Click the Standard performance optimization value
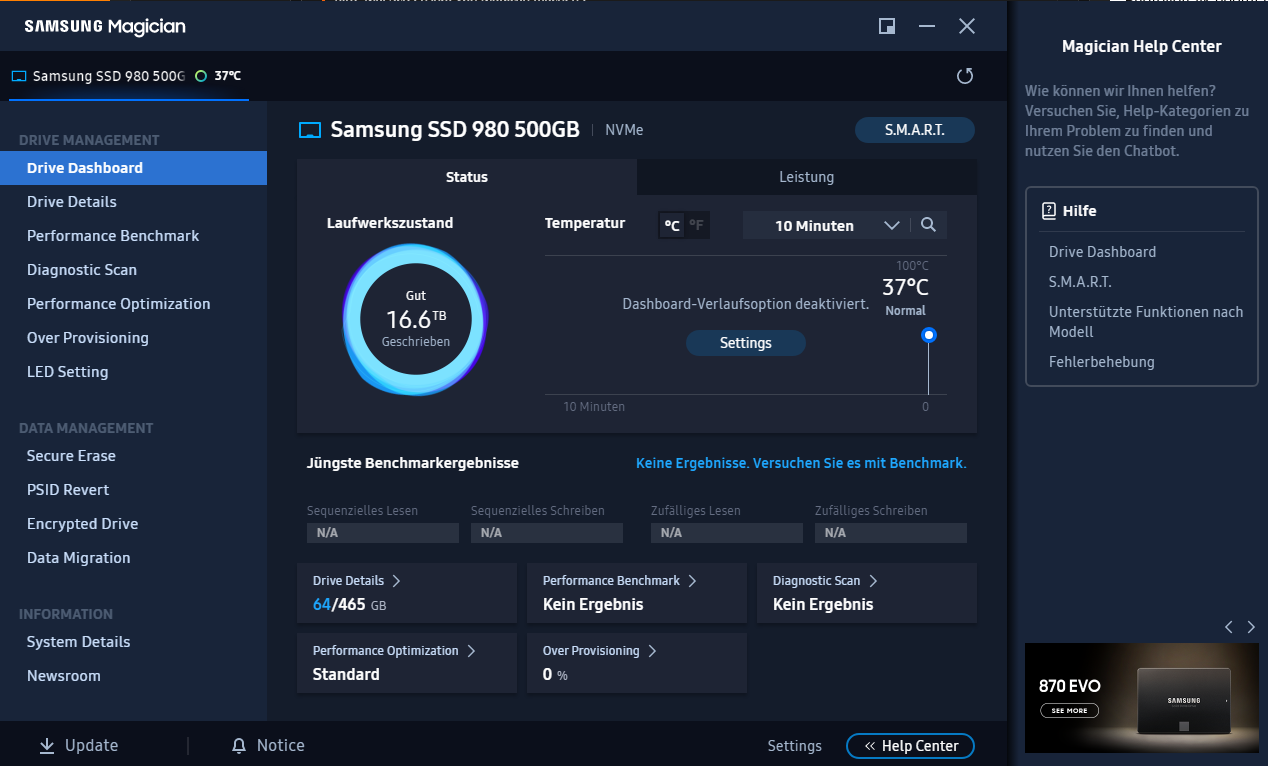This screenshot has width=1268, height=766. [x=346, y=675]
